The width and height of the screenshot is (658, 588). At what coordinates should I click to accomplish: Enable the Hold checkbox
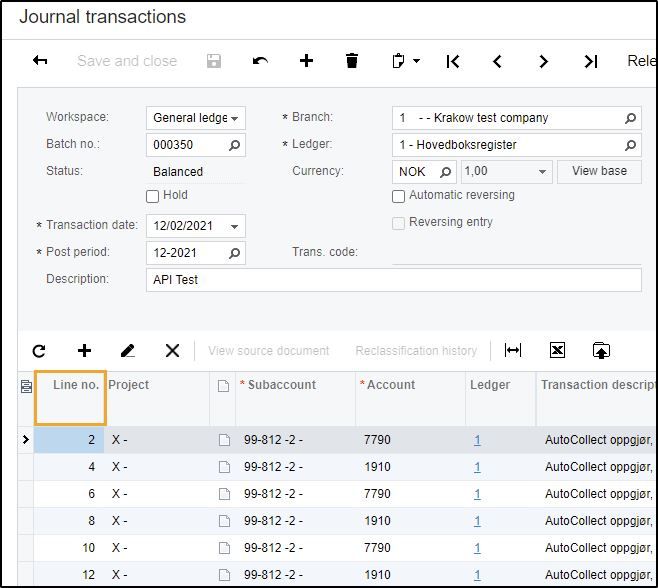point(153,196)
